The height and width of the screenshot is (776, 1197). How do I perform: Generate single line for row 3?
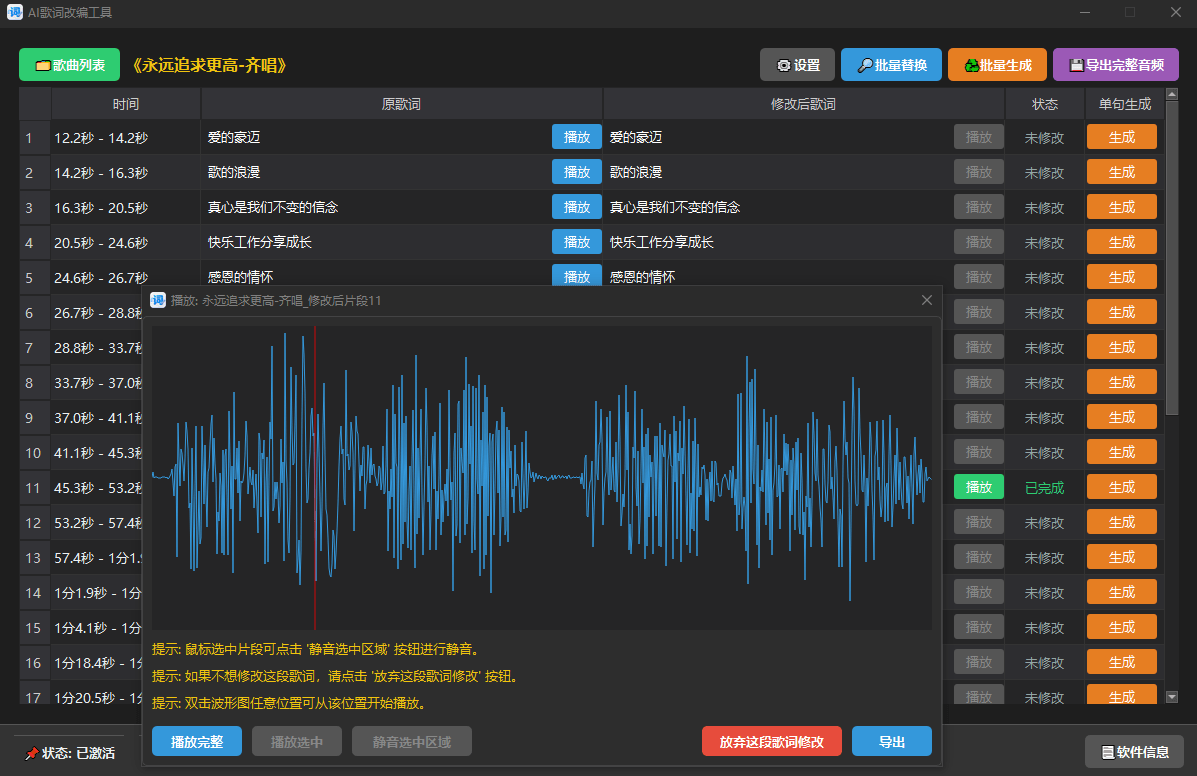click(1121, 207)
